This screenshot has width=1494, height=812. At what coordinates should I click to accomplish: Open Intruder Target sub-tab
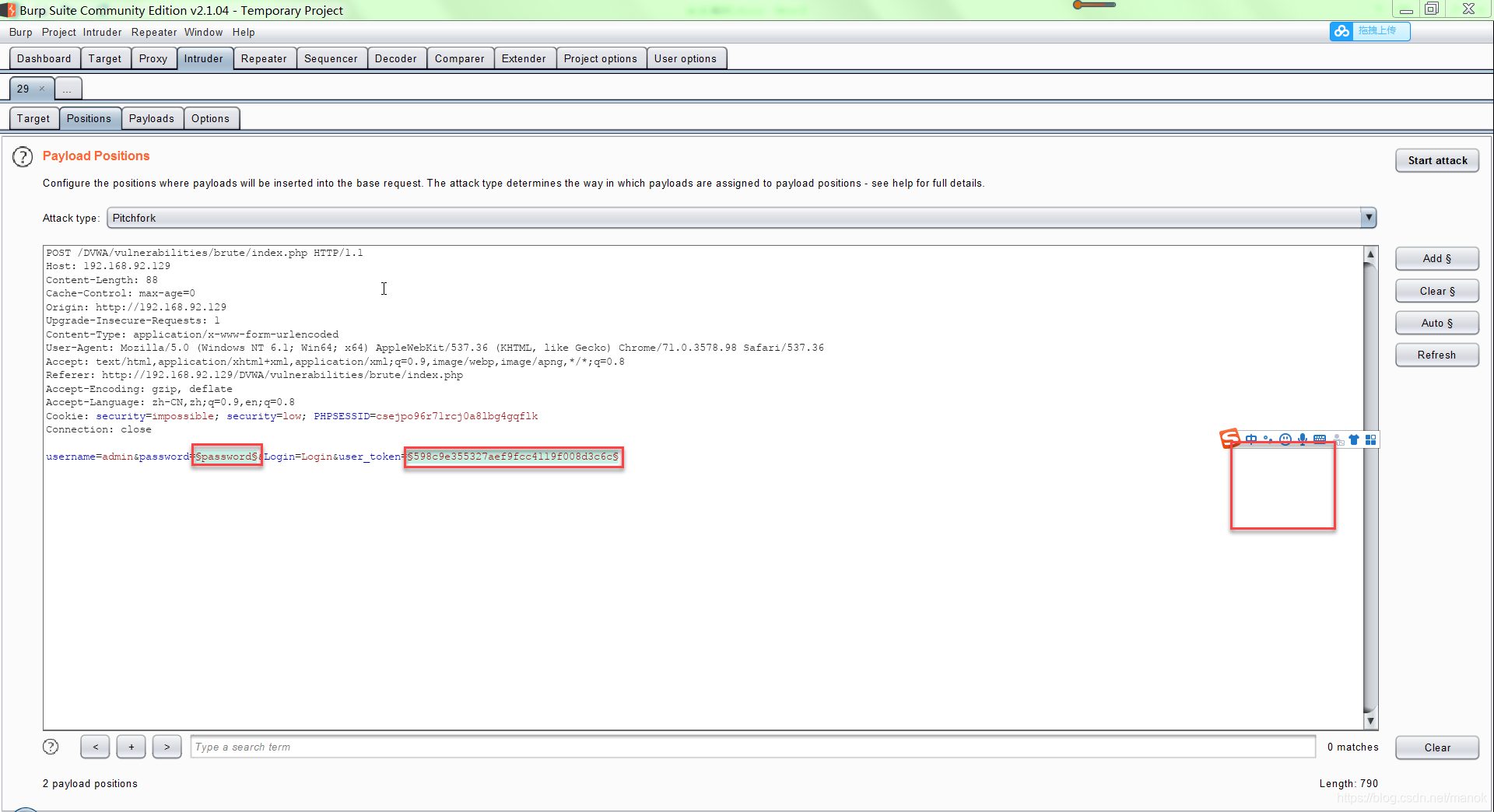33,118
